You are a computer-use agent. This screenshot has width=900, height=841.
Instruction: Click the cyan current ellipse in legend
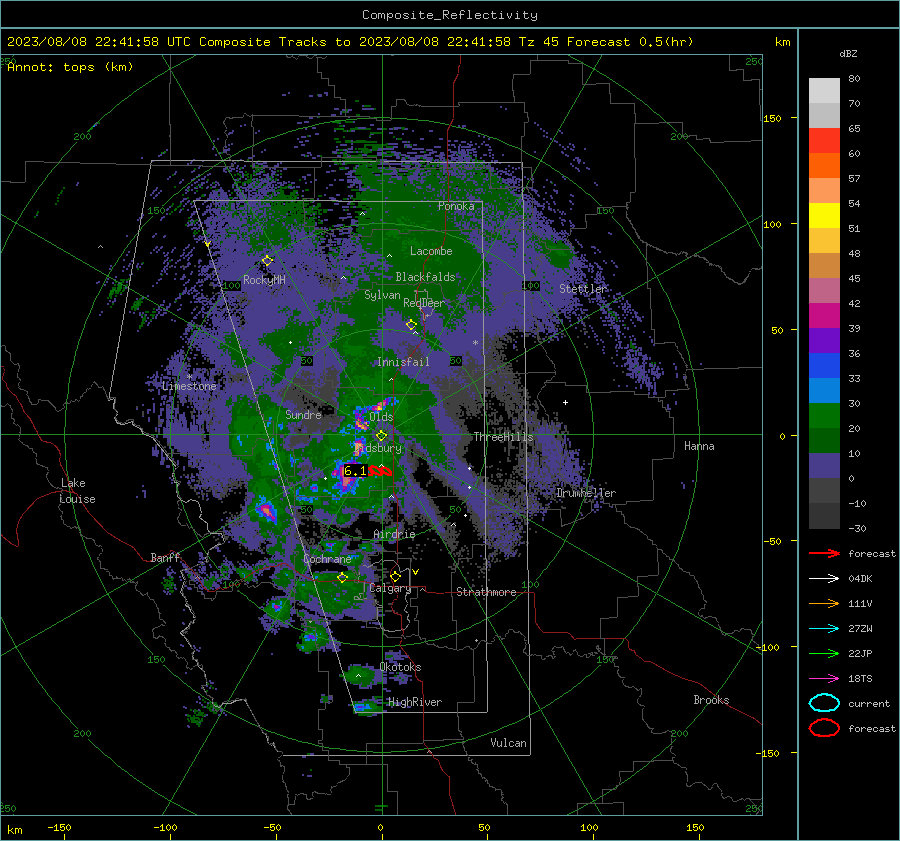tap(824, 703)
